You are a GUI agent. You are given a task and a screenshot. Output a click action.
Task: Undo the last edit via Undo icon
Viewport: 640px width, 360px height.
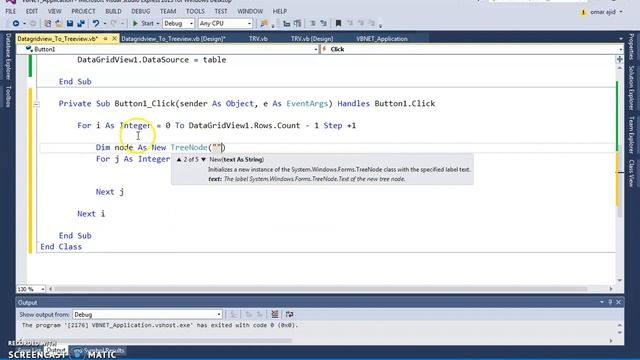96,24
